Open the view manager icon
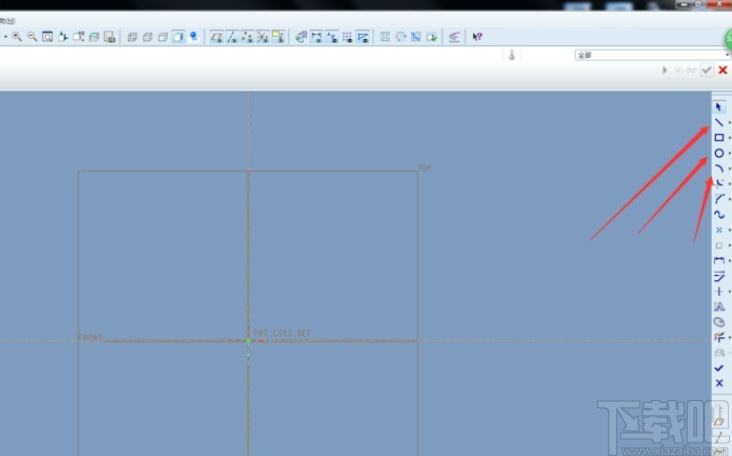This screenshot has width=732, height=456. (x=109, y=36)
